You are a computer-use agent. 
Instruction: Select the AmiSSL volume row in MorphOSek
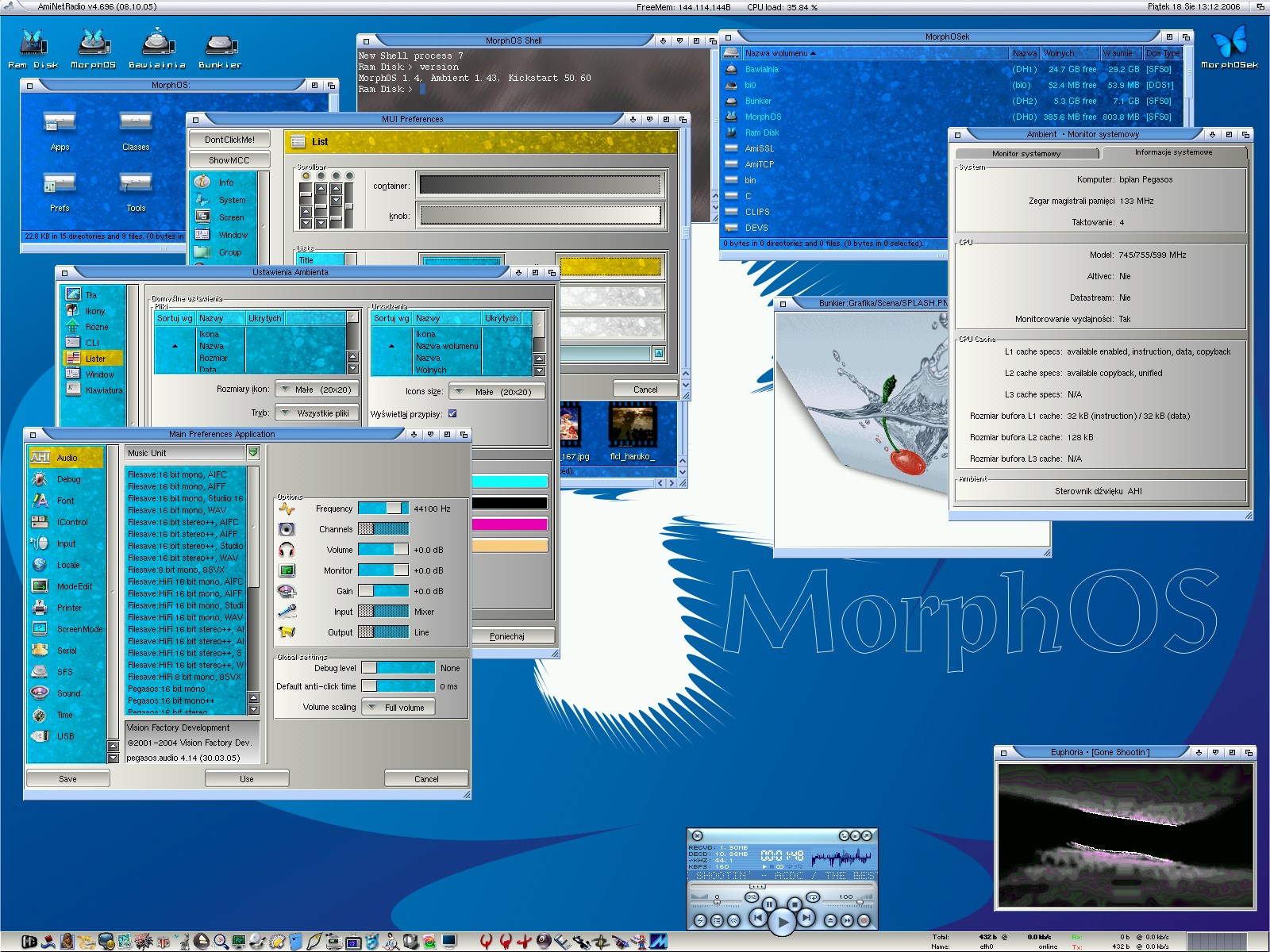click(833, 148)
